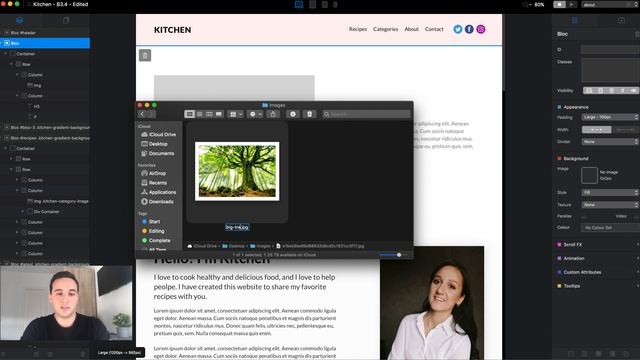Select the H3 layer in tree
640x360 pixels.
[33, 106]
